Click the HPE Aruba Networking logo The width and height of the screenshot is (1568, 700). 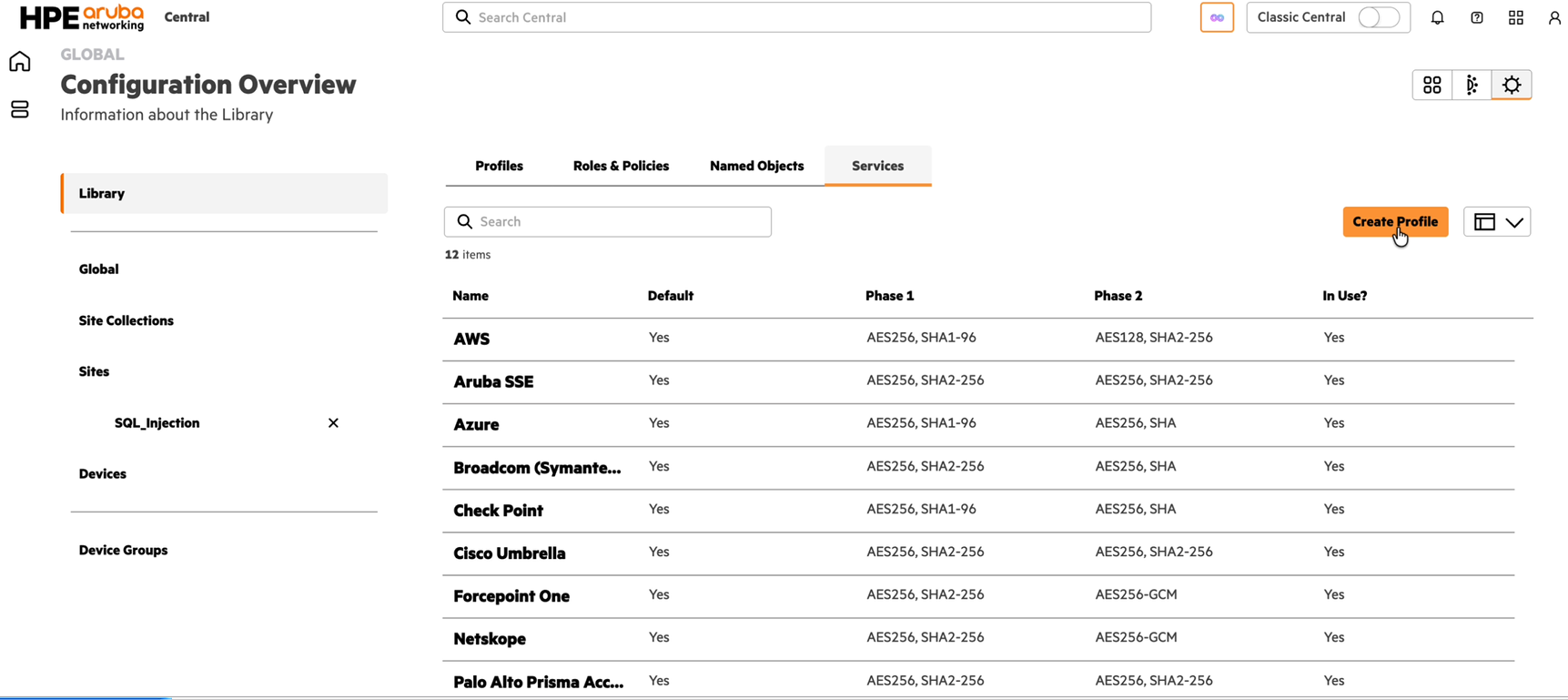click(82, 17)
